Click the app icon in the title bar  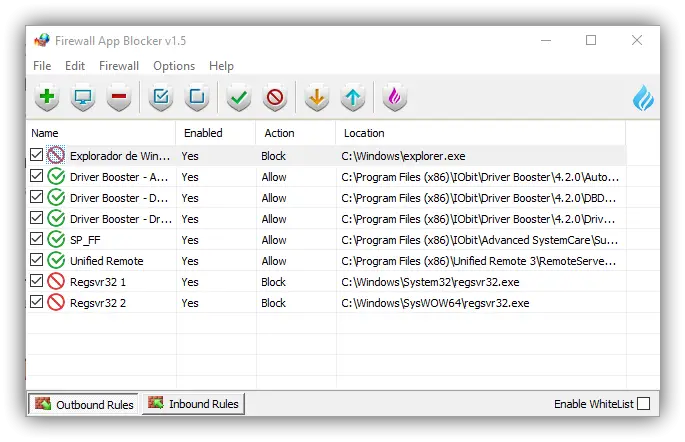click(x=42, y=40)
